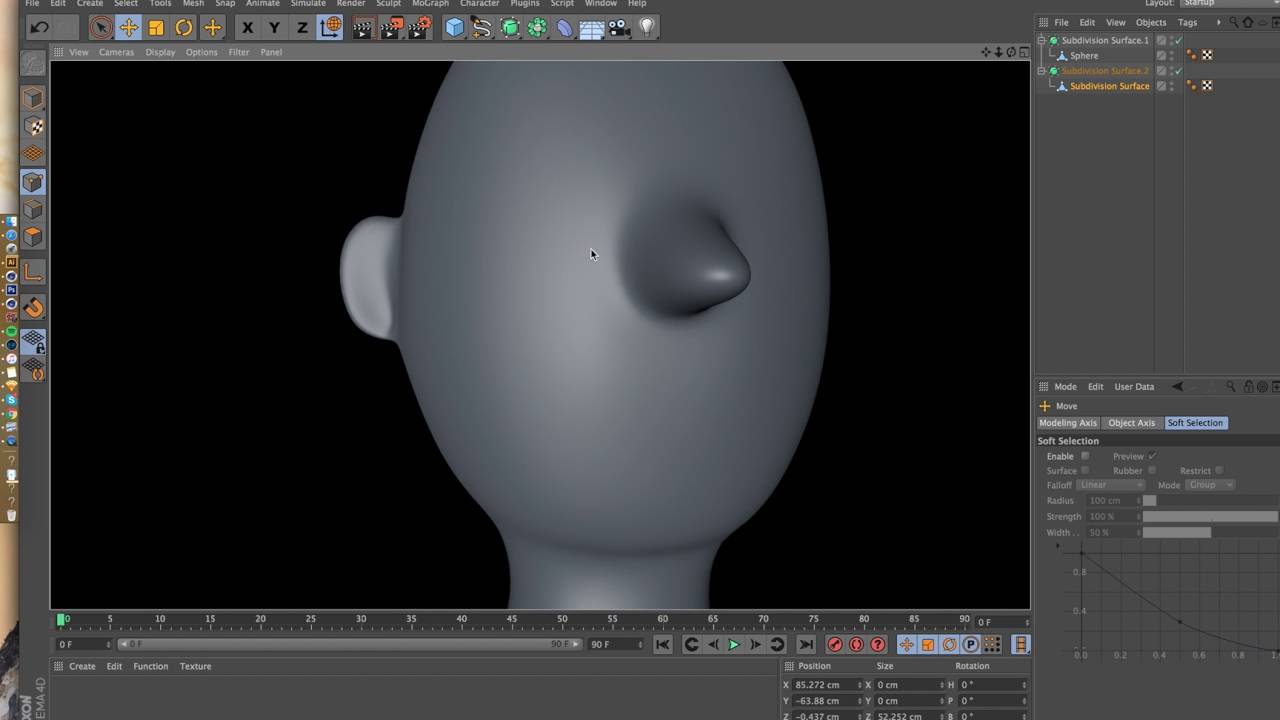1280x720 pixels.
Task: Open the MoGraph menu
Action: click(430, 4)
